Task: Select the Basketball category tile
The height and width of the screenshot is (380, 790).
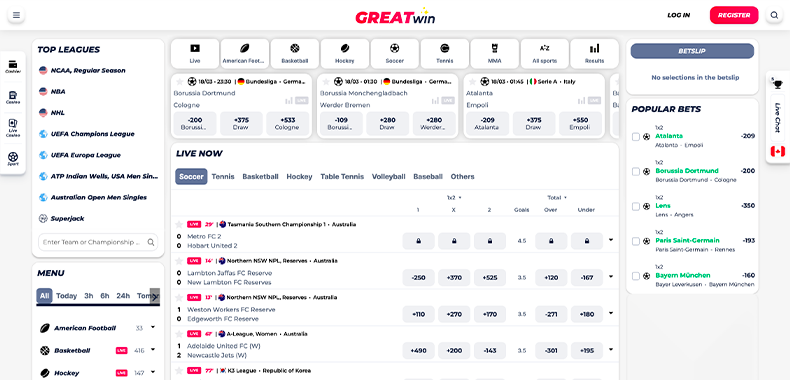Action: click(295, 53)
